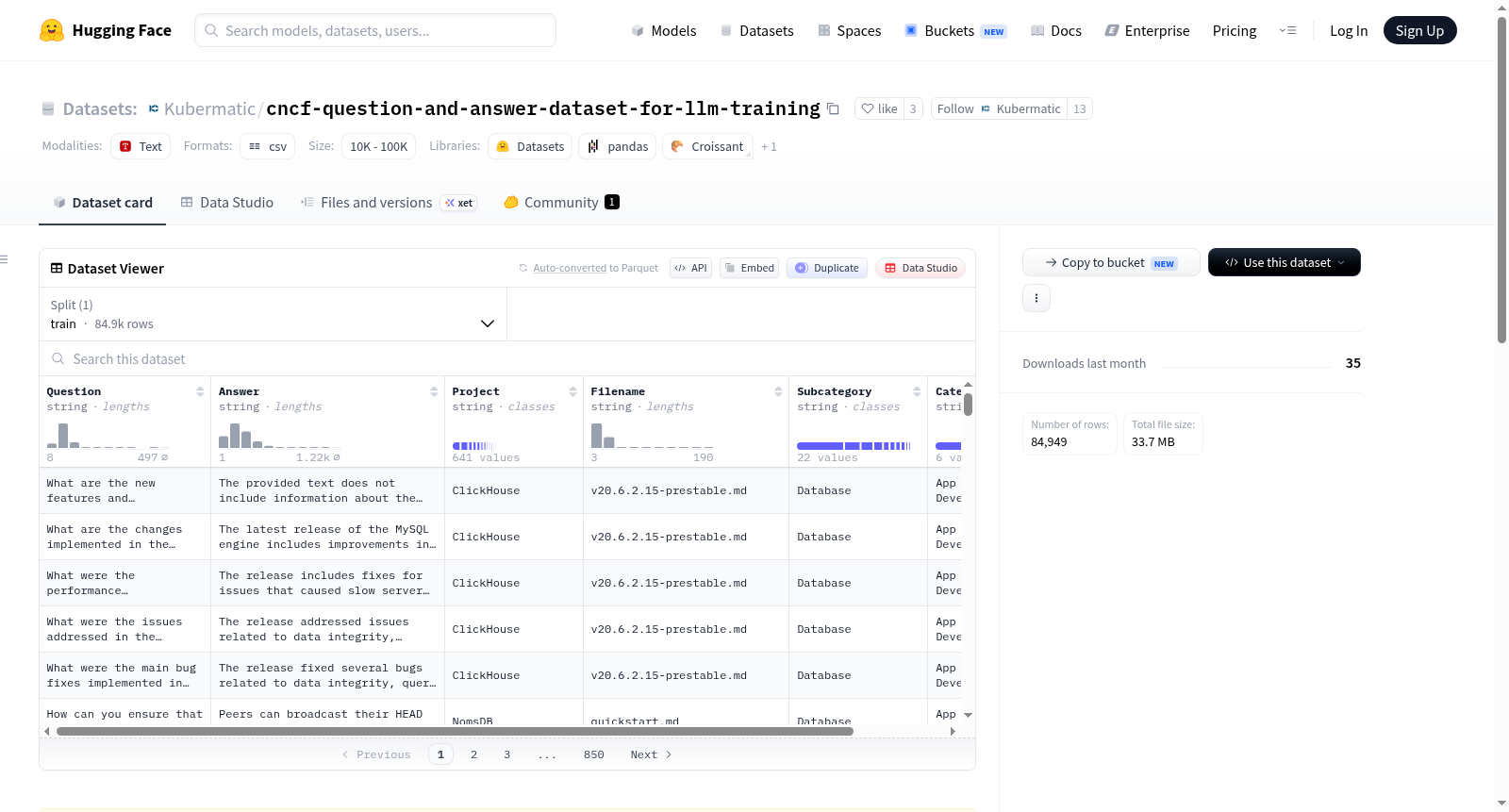Click the Answer length histogram
This screenshot has height=812, width=1509.
pyautogui.click(x=280, y=435)
